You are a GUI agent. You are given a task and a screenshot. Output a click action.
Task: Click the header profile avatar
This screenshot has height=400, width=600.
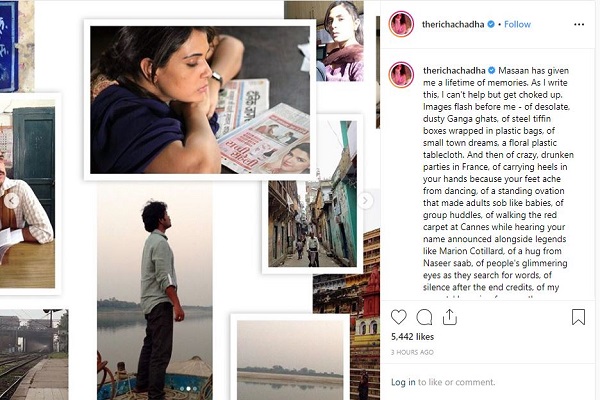[x=401, y=24]
